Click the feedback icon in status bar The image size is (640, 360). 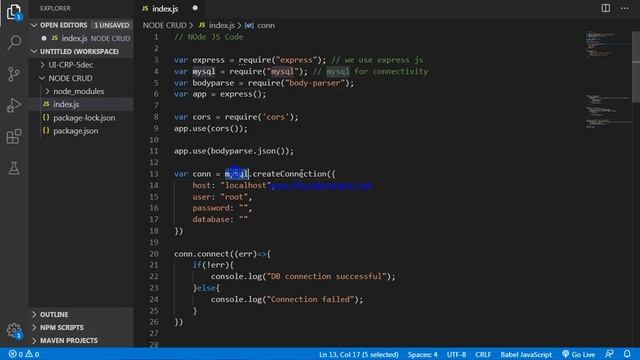tap(609, 354)
